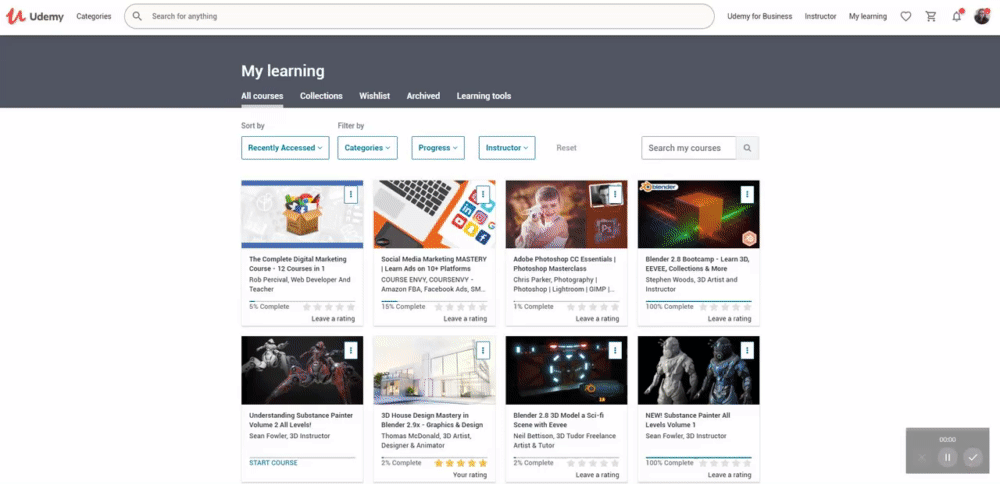Expand the Instructor filter dropdown
The width and height of the screenshot is (1000, 484).
(507, 148)
